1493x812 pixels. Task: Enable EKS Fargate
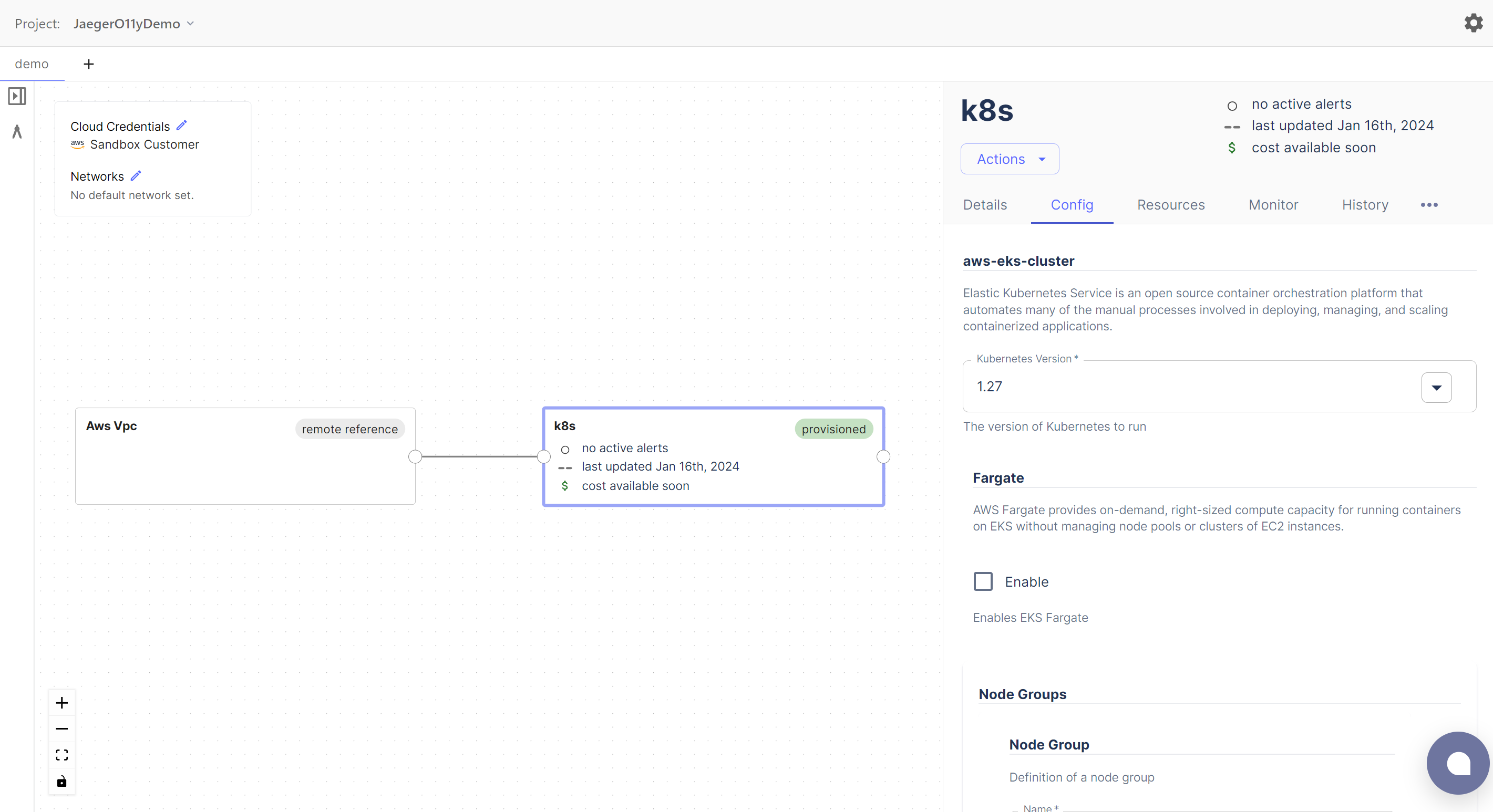point(983,581)
